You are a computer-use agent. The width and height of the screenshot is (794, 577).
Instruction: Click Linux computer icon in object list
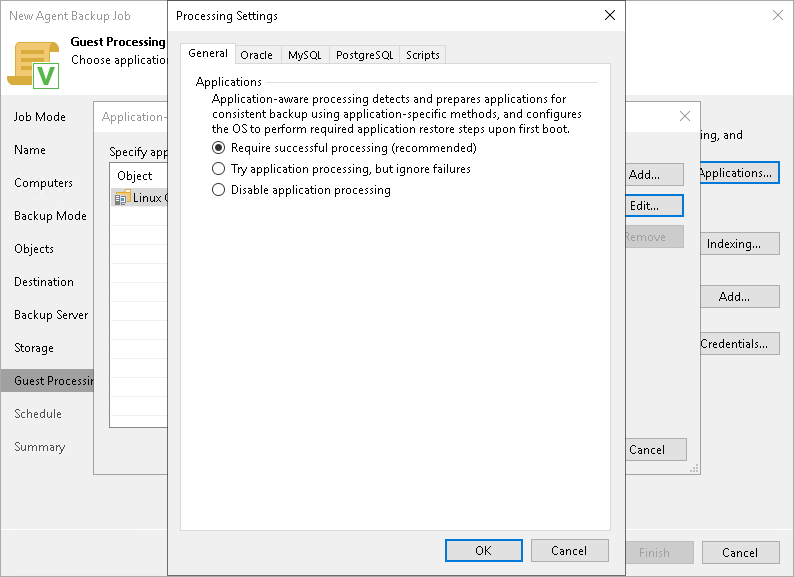coord(122,198)
